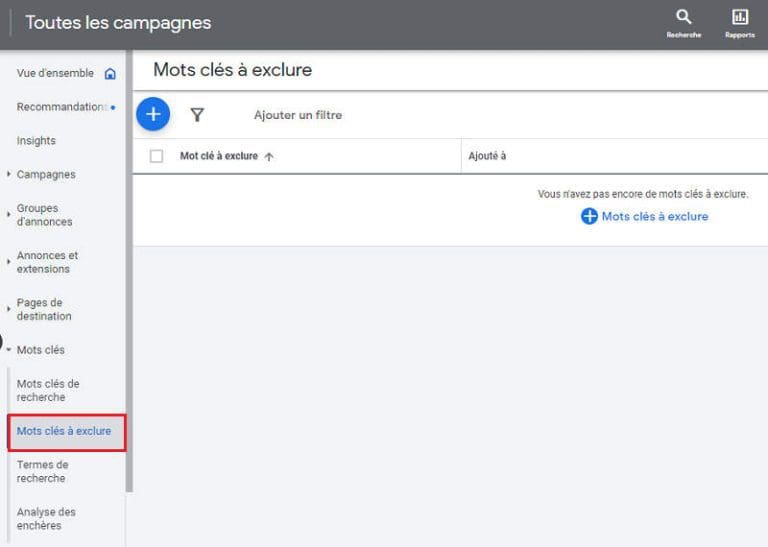768x547 pixels.
Task: Open Insights in the sidebar
Action: pyautogui.click(x=36, y=141)
